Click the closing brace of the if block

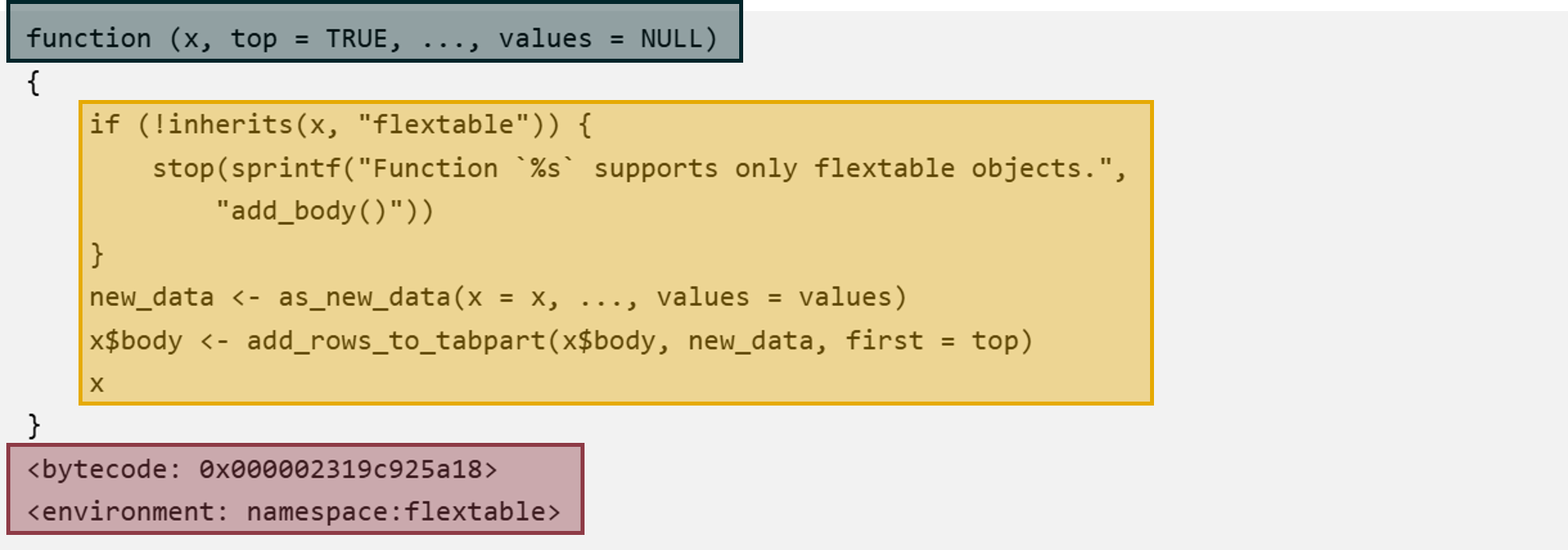[x=97, y=255]
